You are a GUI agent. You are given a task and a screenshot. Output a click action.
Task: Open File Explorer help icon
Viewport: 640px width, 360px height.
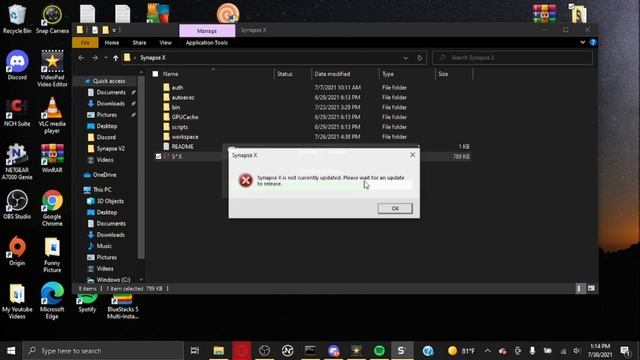pos(593,42)
